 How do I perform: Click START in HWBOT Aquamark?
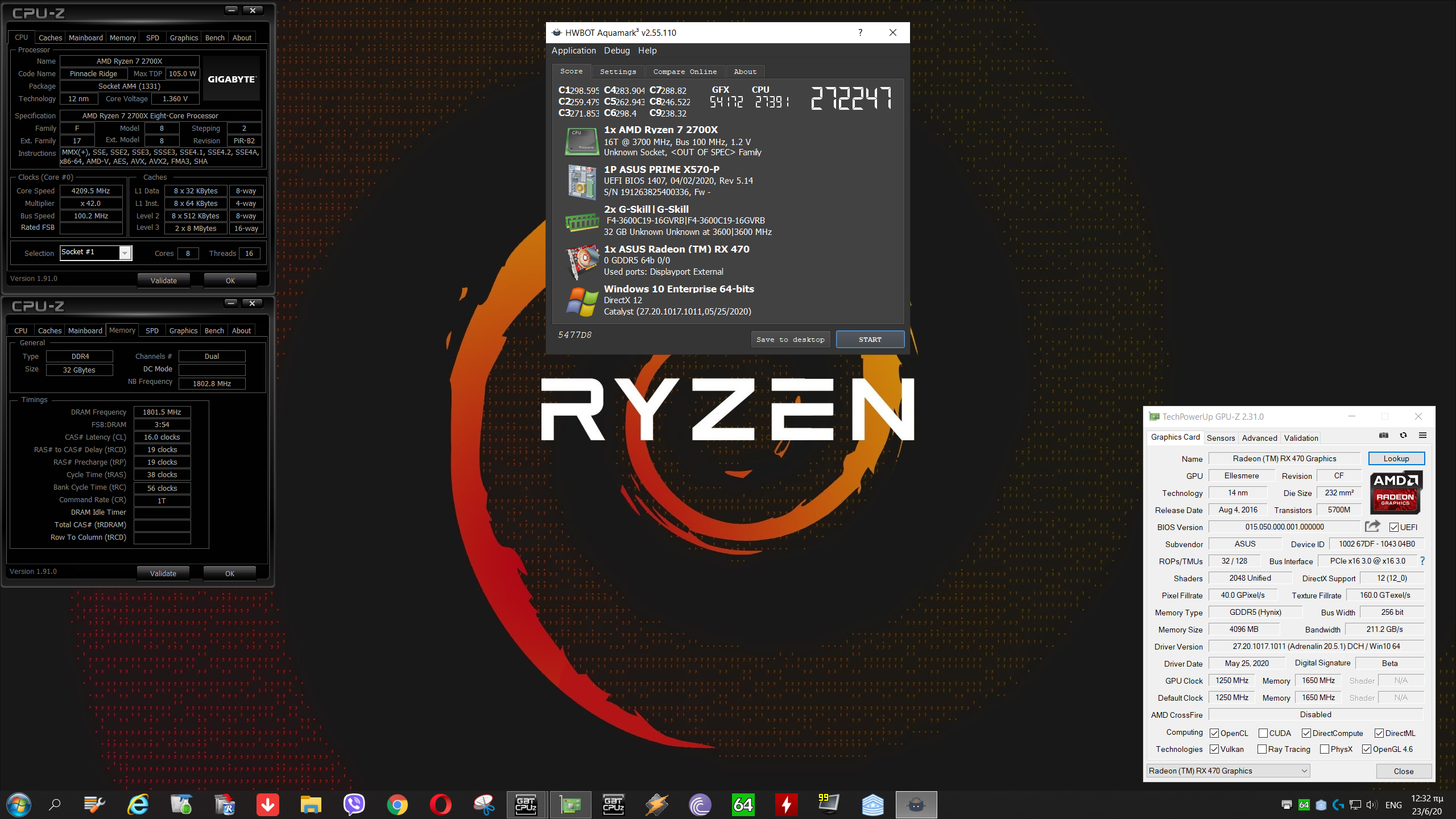pos(870,340)
